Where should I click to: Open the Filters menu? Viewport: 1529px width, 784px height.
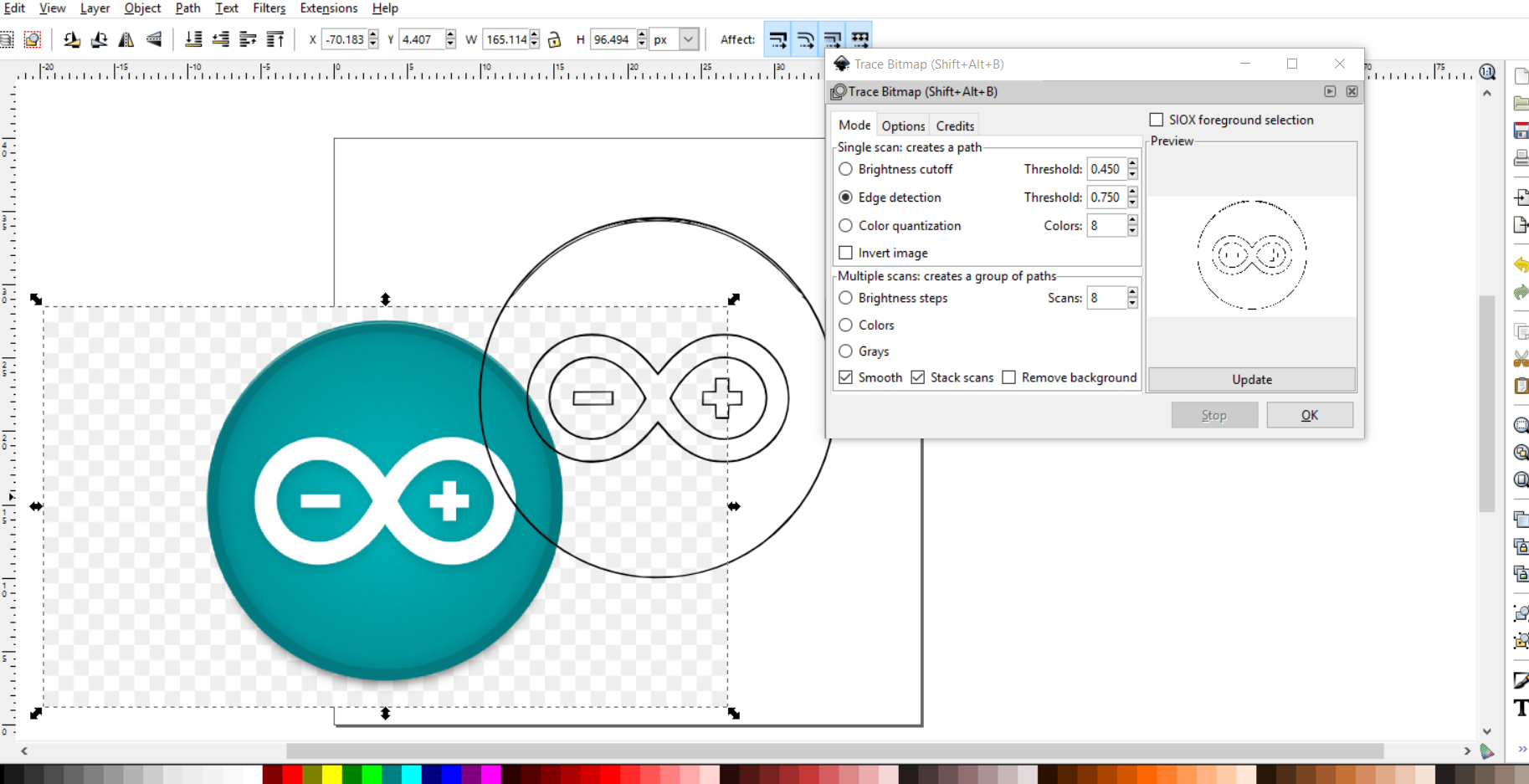[x=269, y=8]
